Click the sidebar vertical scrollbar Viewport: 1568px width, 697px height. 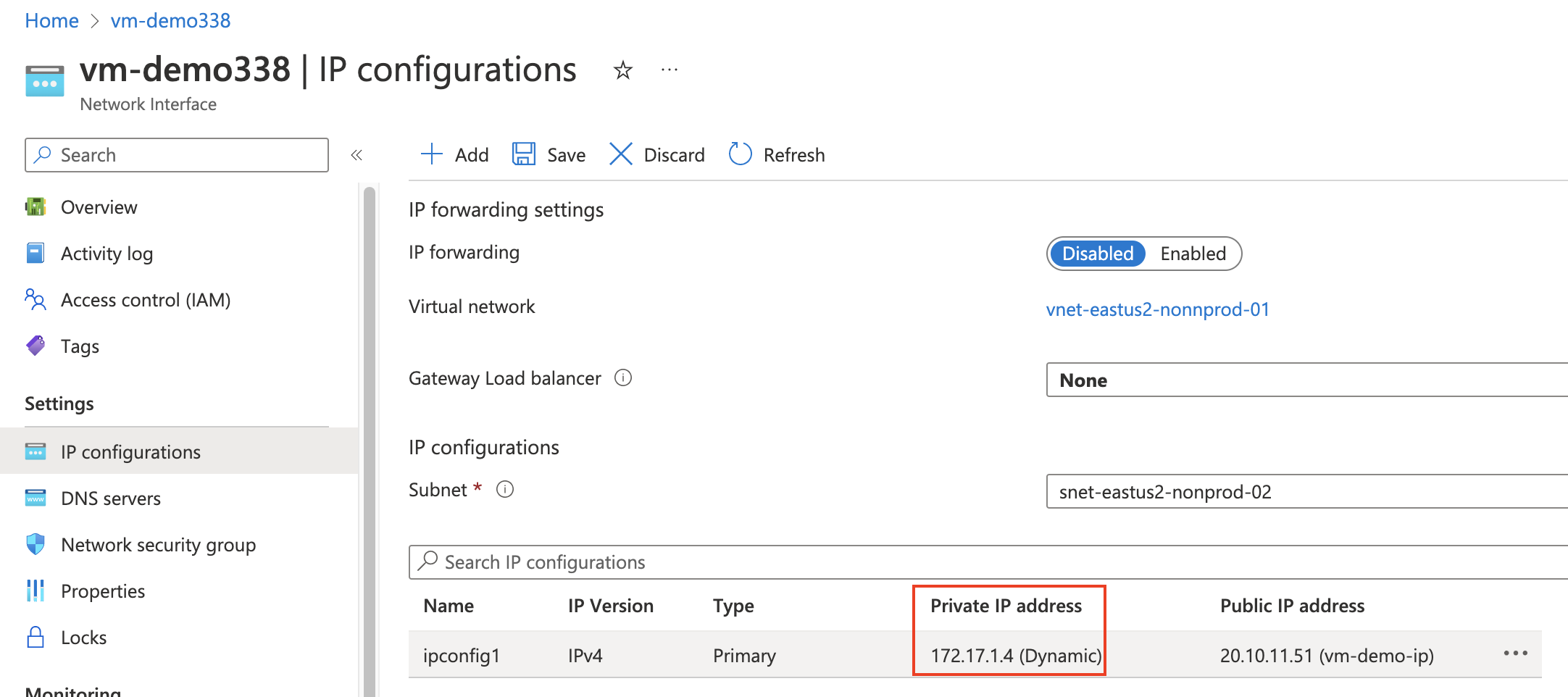(370, 435)
